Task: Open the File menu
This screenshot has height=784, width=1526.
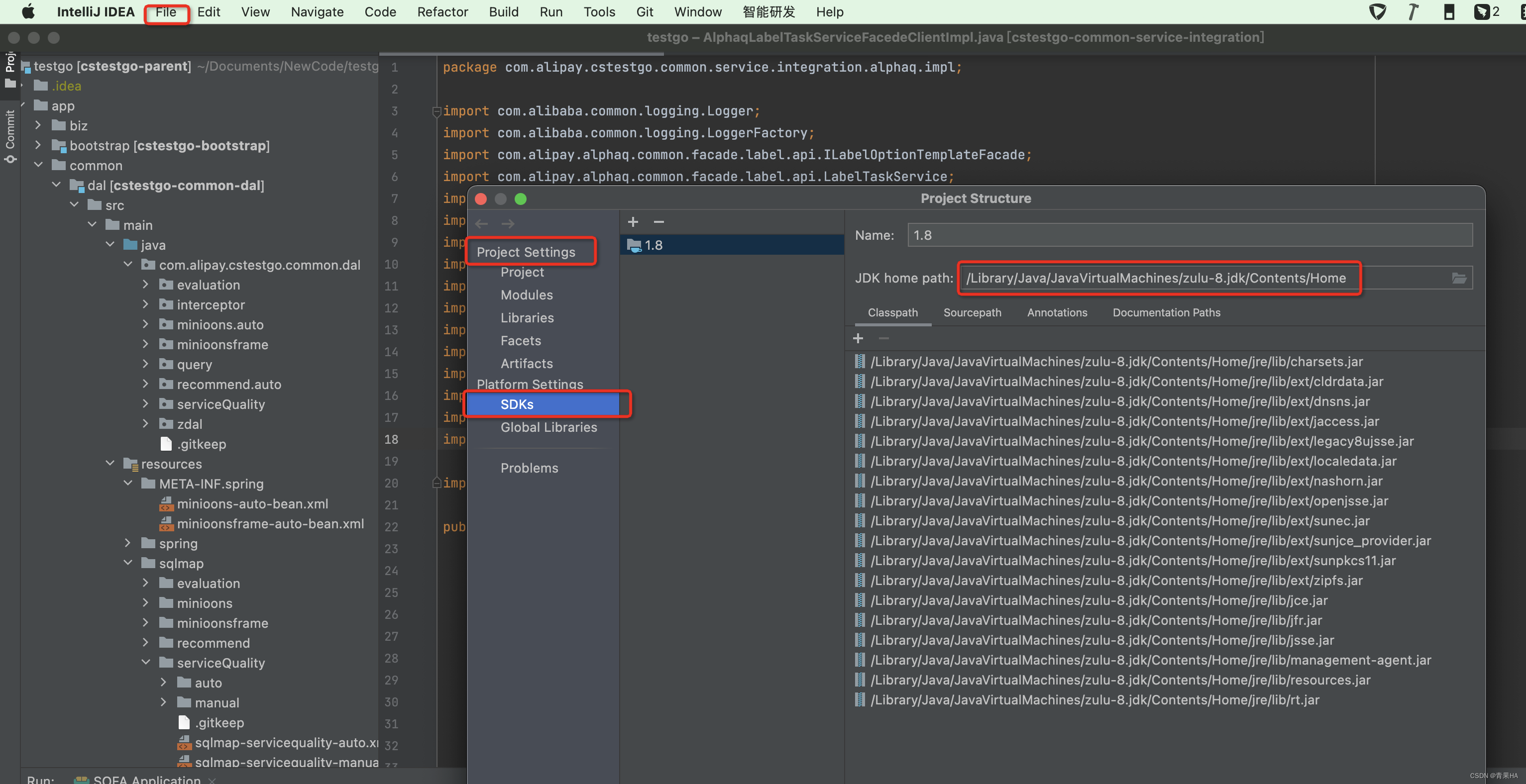Action: pos(166,12)
